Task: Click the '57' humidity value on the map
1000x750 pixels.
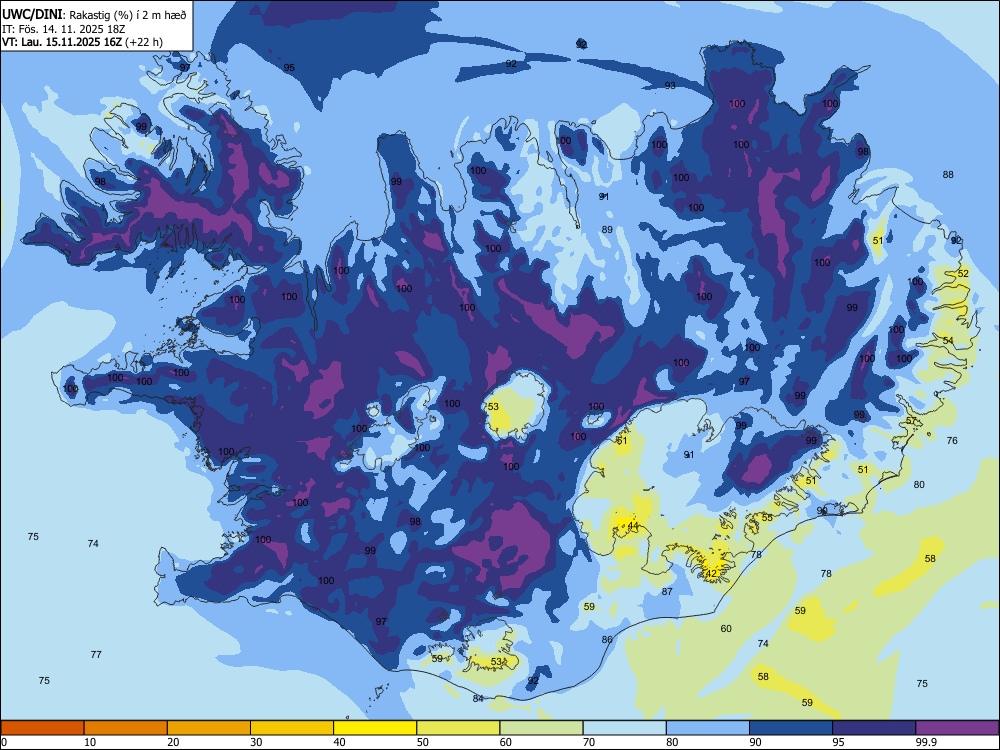Action: (x=911, y=421)
